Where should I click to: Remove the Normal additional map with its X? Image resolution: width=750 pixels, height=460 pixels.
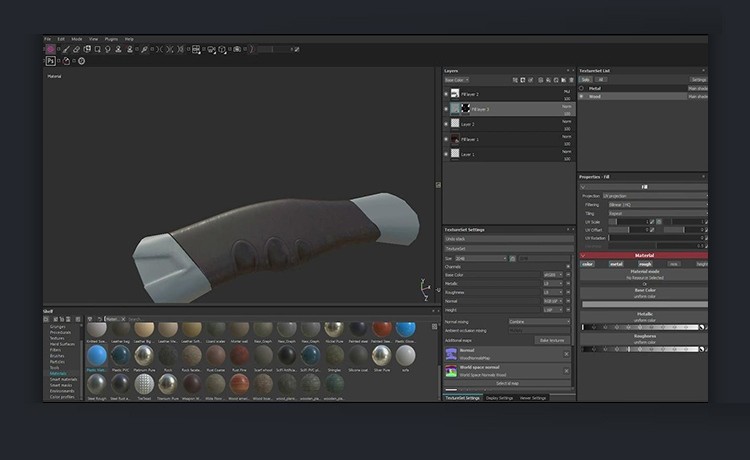[x=566, y=354]
